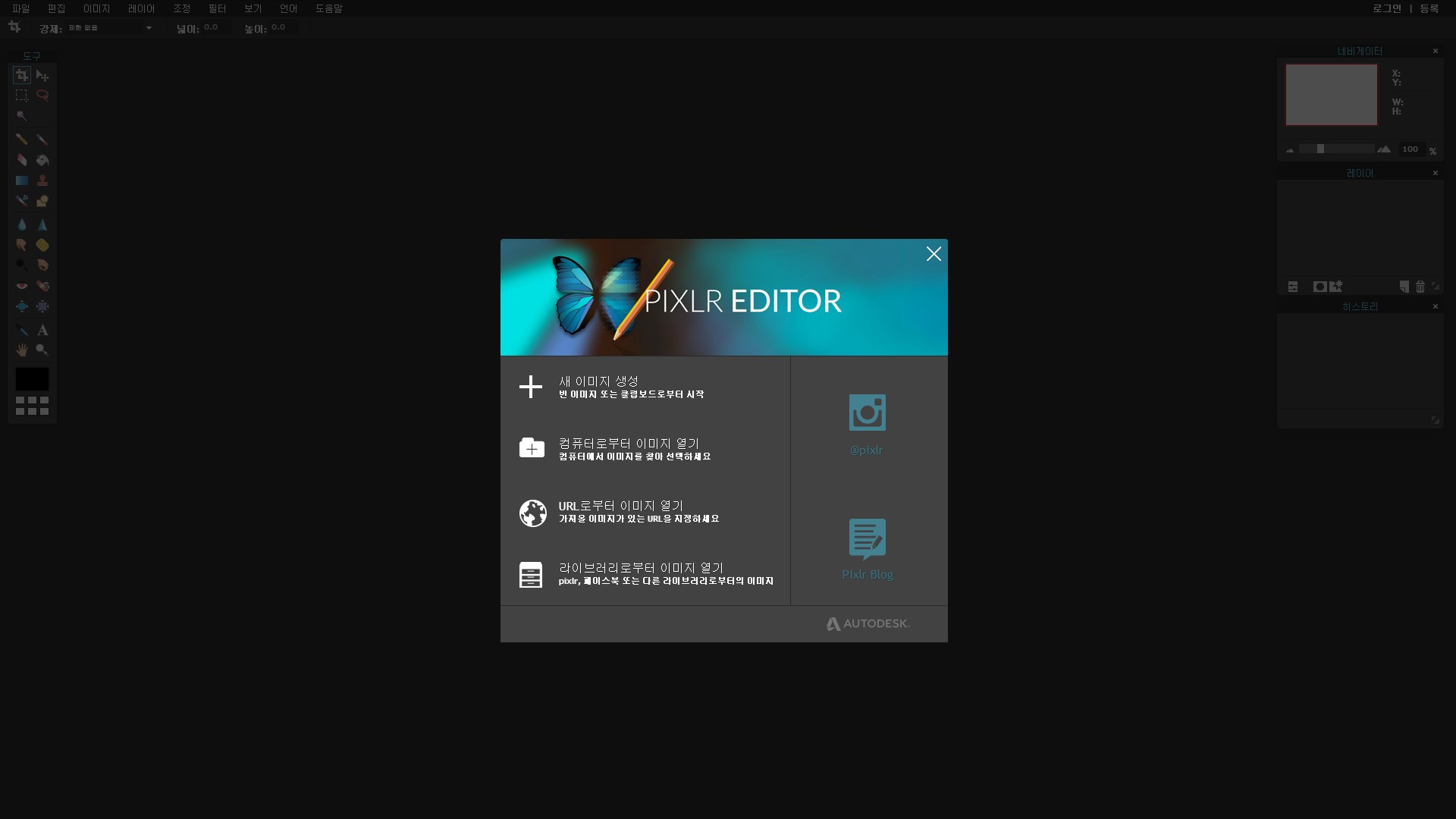Select the Red Eye Reduction tool
The height and width of the screenshot is (819, 1456).
pos(21,286)
